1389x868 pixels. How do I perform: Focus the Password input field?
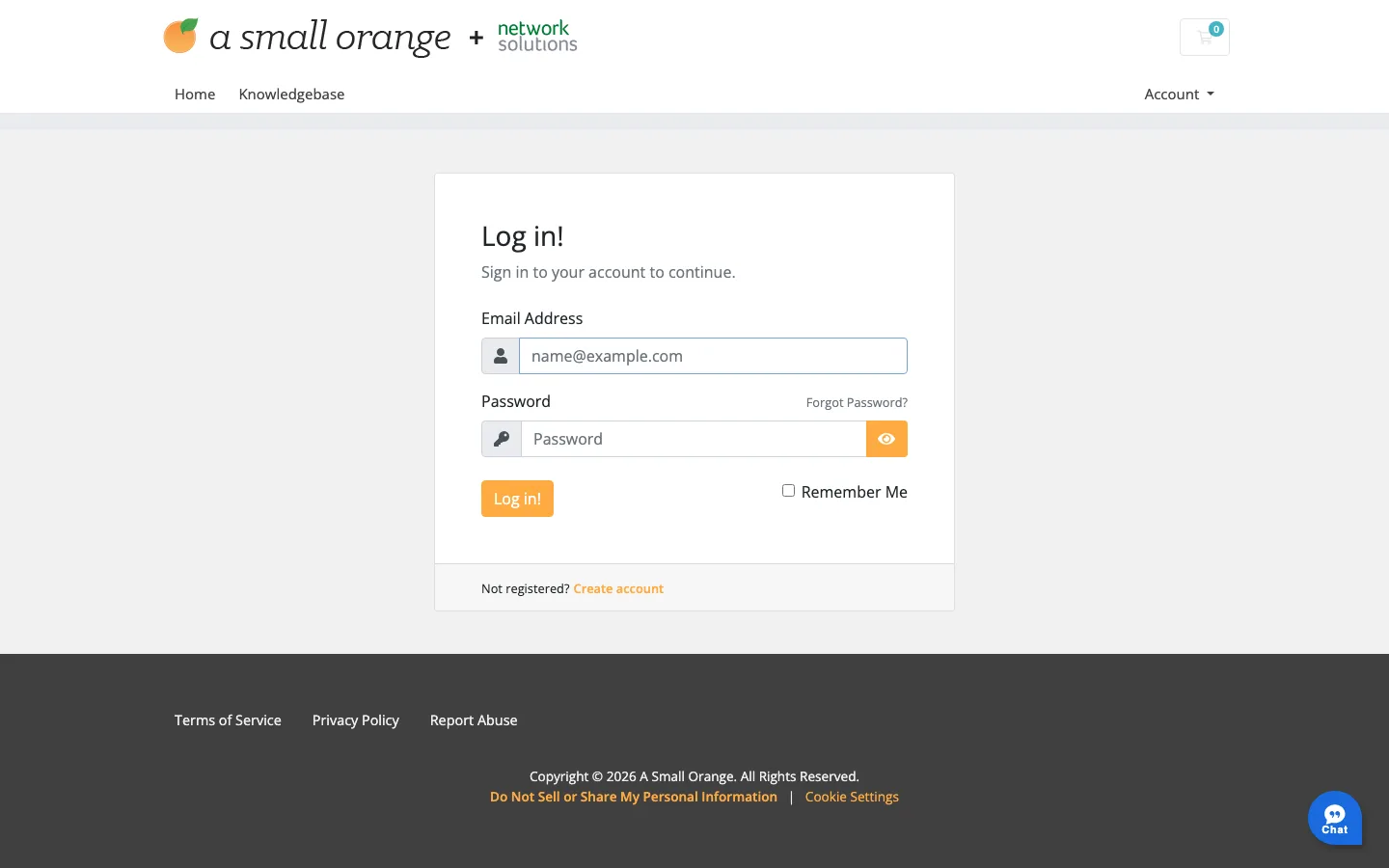(694, 439)
